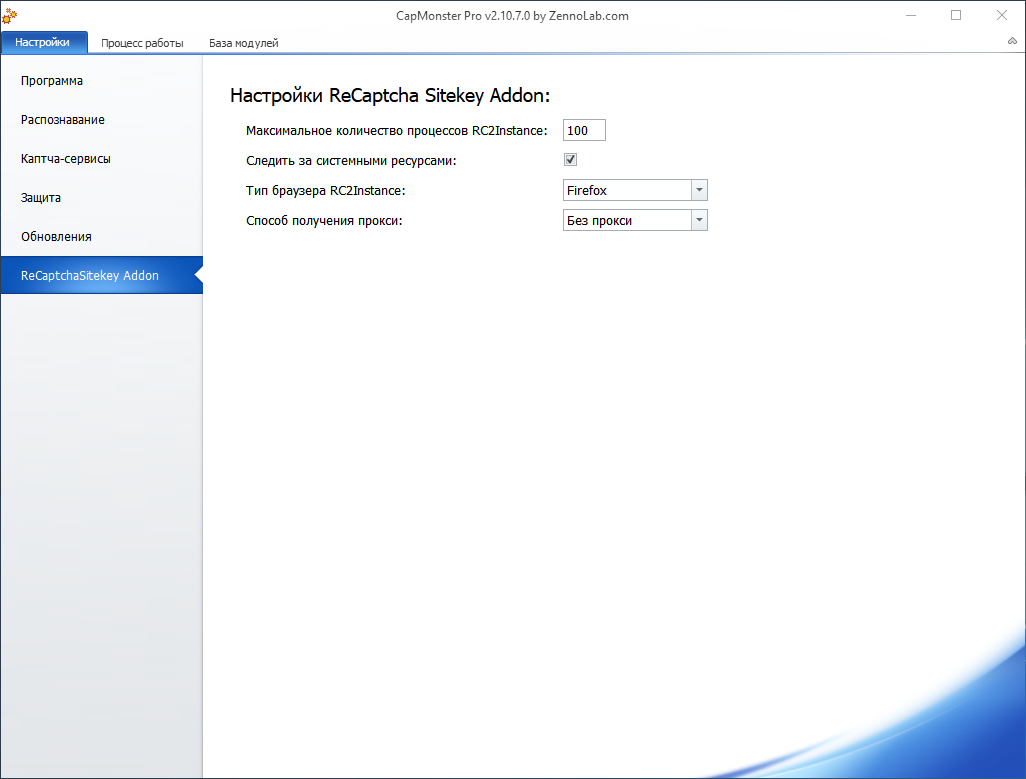
Task: Collapse the ribbon with the top-right chevron icon
Action: coord(1012,41)
